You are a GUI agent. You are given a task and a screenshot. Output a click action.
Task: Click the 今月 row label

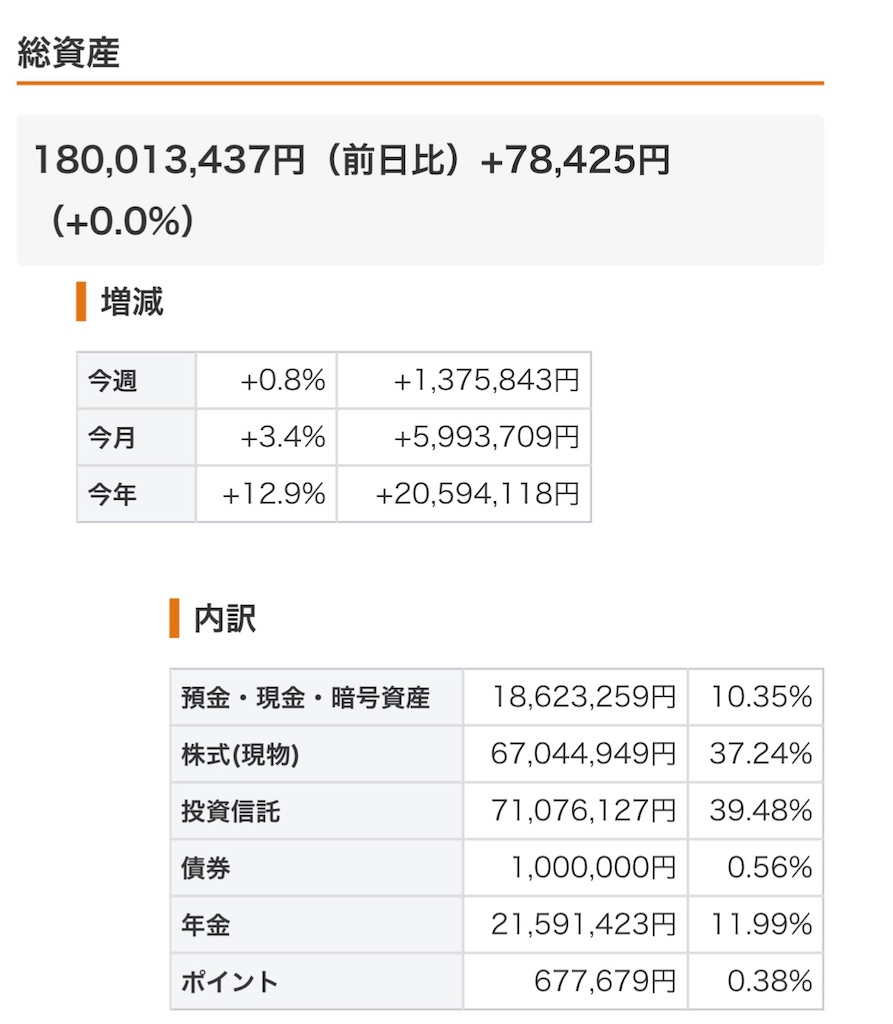click(112, 437)
